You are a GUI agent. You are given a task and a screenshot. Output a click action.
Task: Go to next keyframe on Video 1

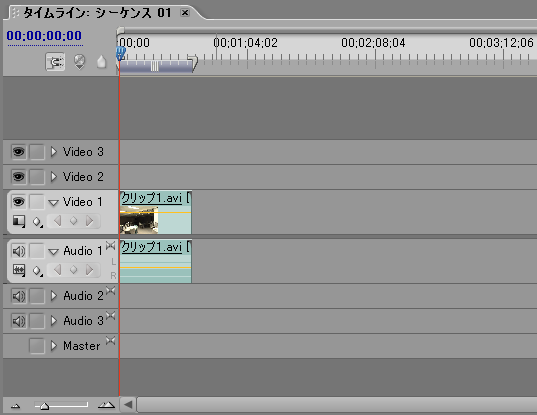90,221
